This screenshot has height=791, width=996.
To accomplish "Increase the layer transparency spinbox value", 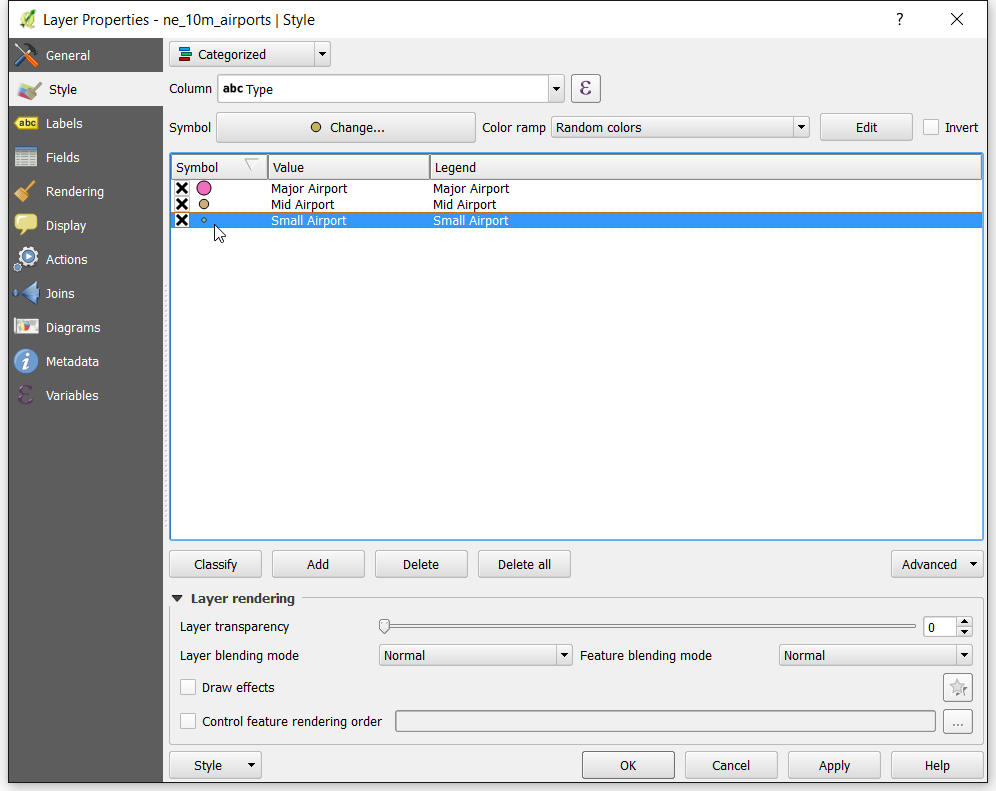I will click(964, 621).
